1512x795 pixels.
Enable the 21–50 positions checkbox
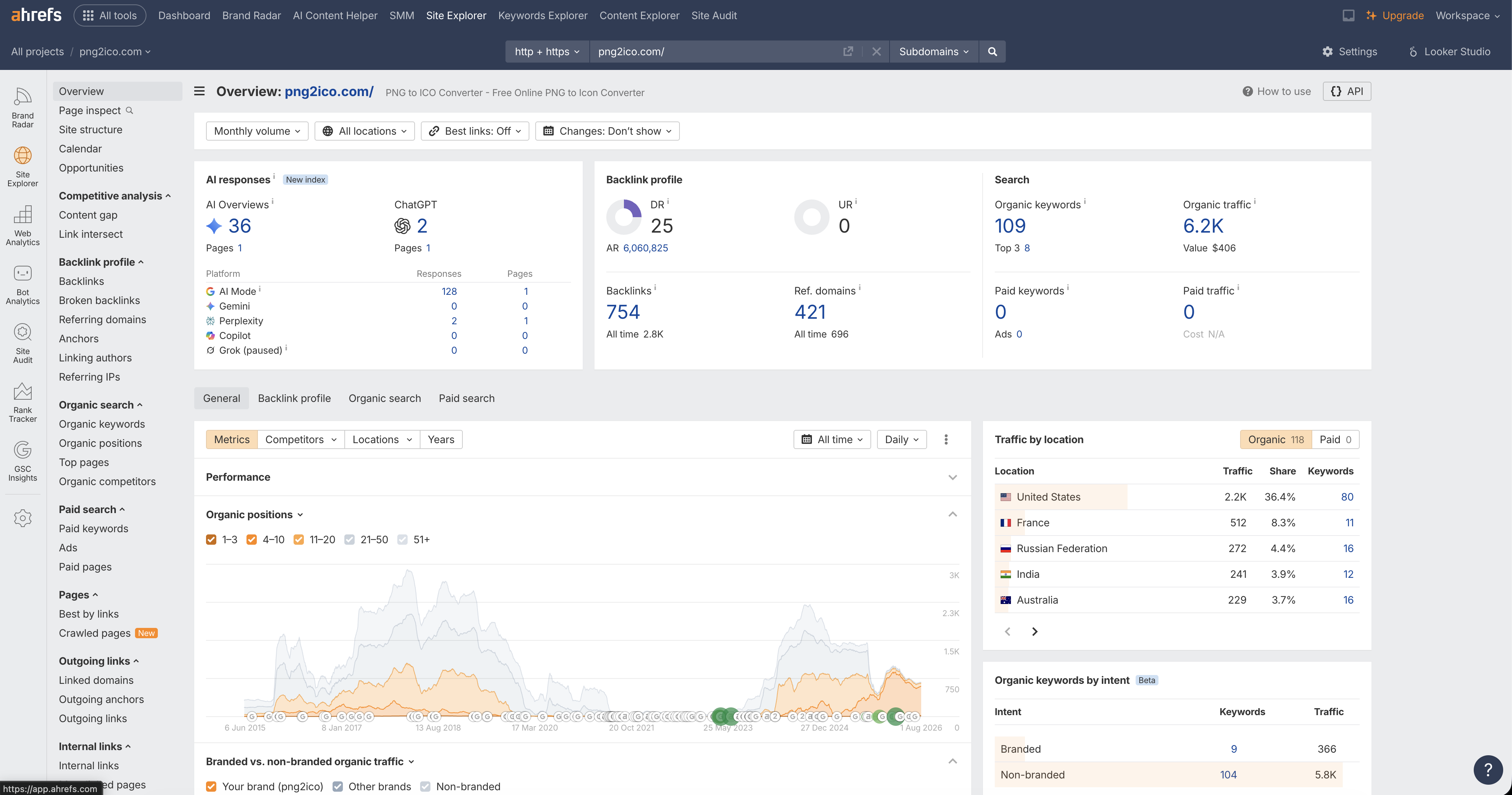[x=349, y=540]
